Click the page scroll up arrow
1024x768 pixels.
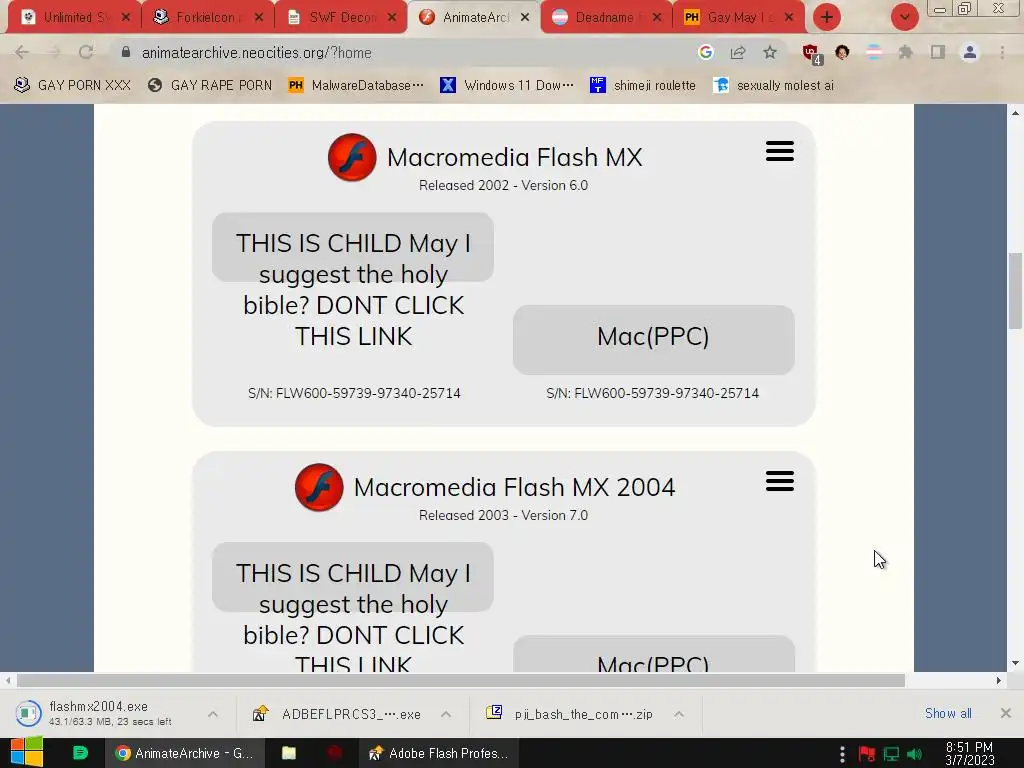(x=1015, y=112)
